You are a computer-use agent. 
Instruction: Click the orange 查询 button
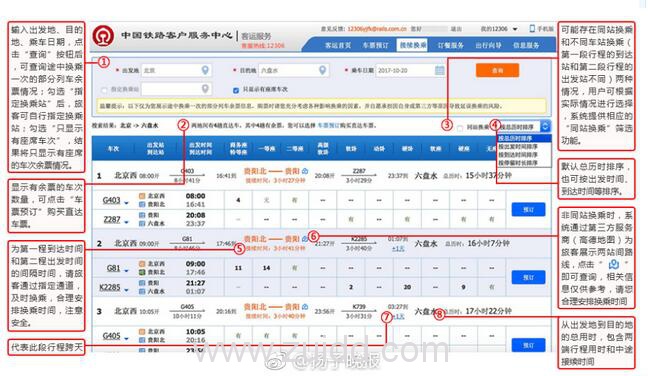tap(497, 70)
